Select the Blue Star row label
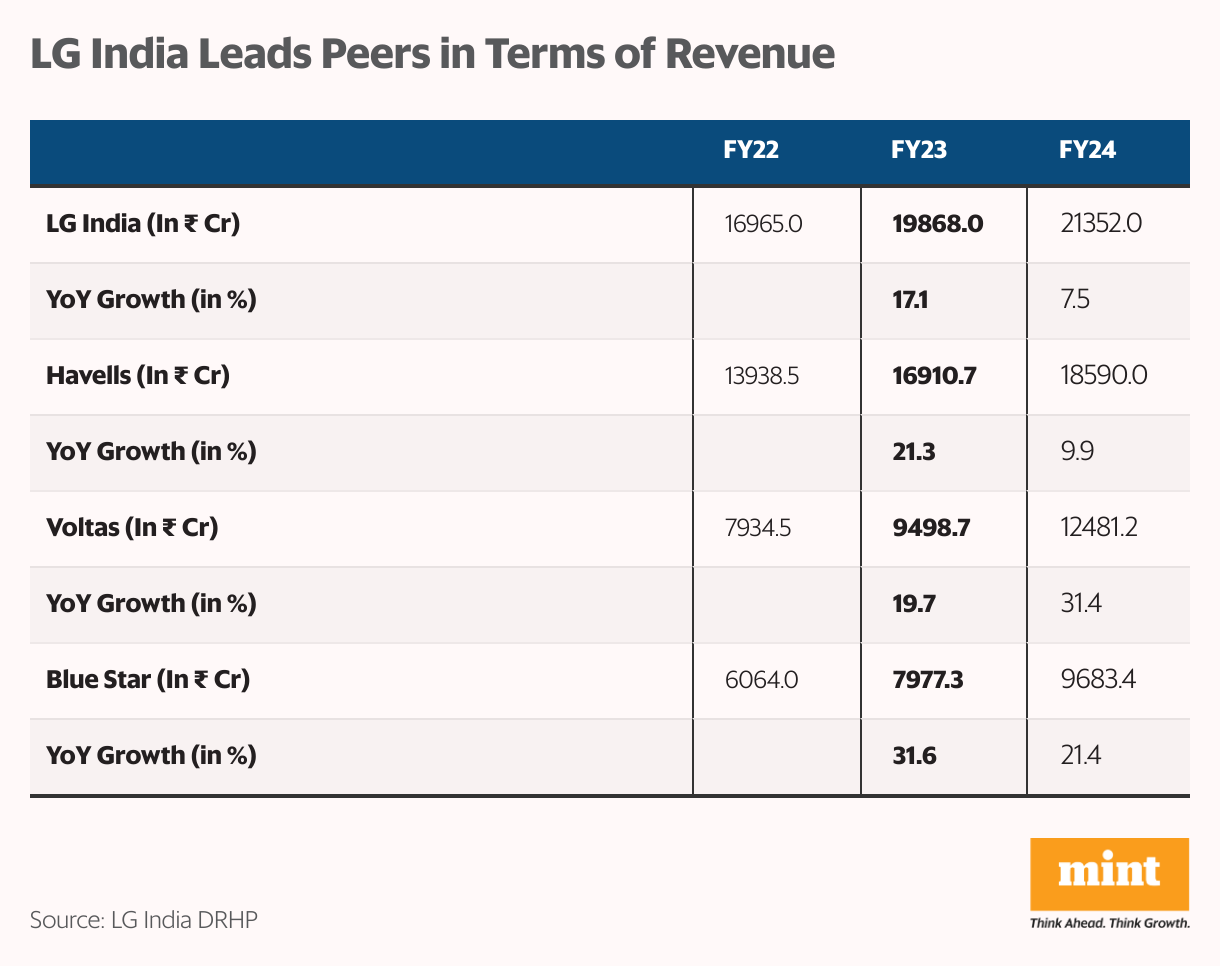 click(x=148, y=680)
